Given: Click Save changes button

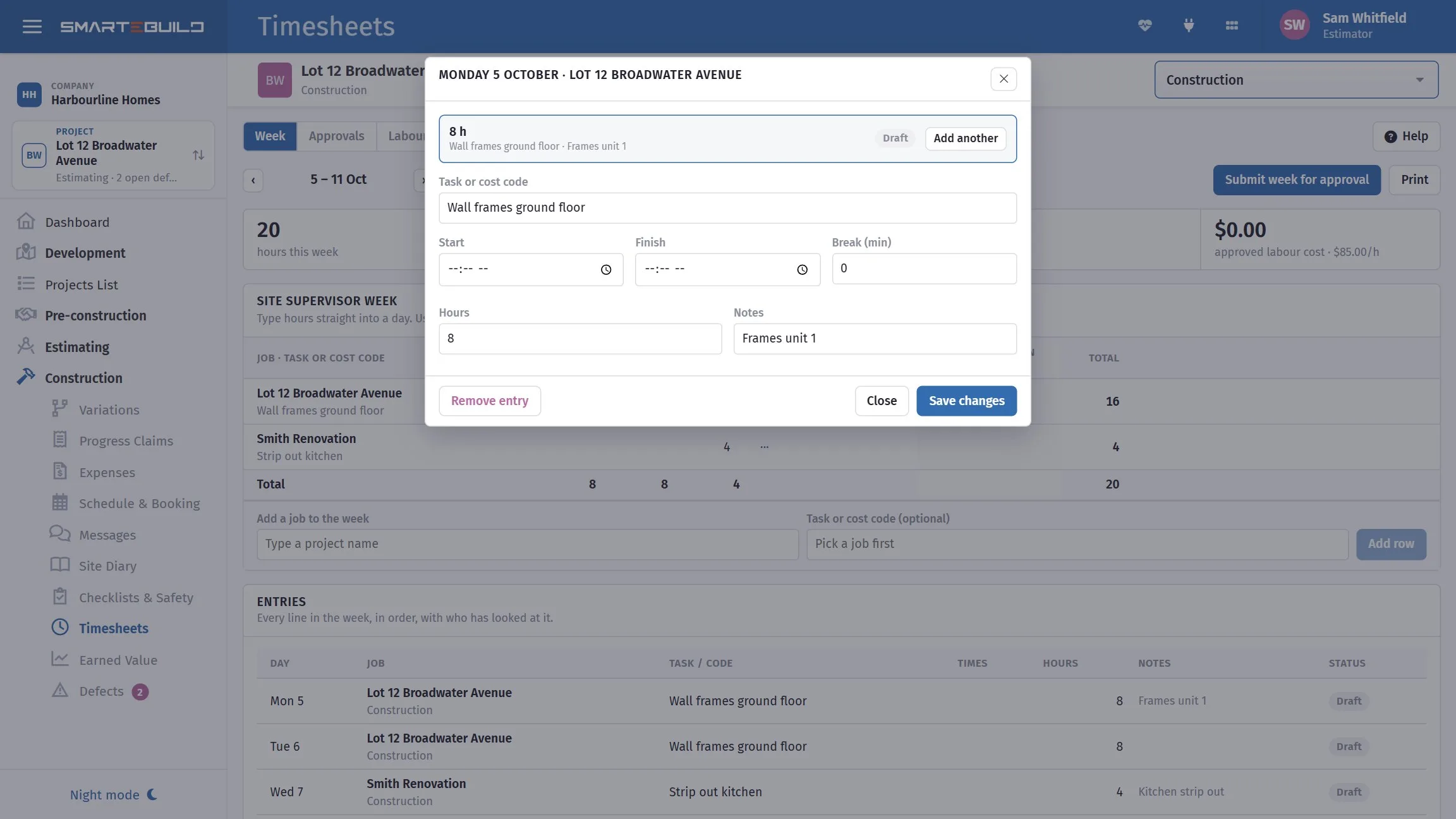Looking at the screenshot, I should [966, 401].
